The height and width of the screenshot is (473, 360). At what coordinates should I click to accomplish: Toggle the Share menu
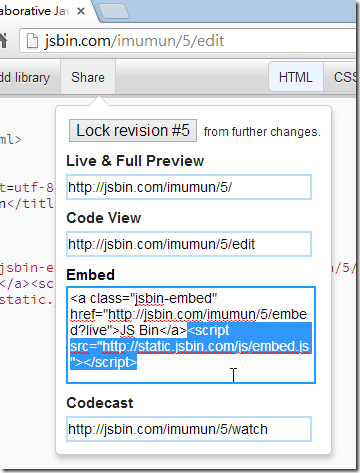click(88, 77)
